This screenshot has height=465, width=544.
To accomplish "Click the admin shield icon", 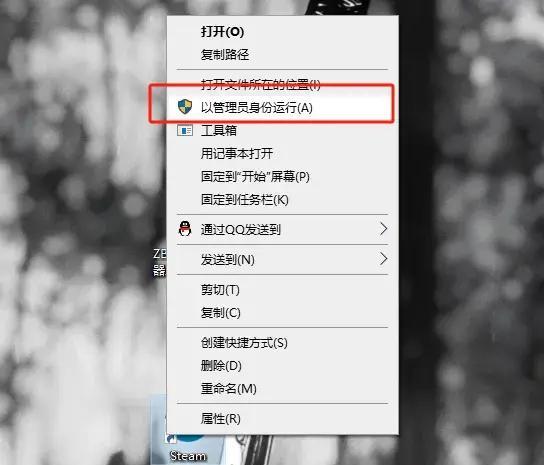I will coord(185,107).
